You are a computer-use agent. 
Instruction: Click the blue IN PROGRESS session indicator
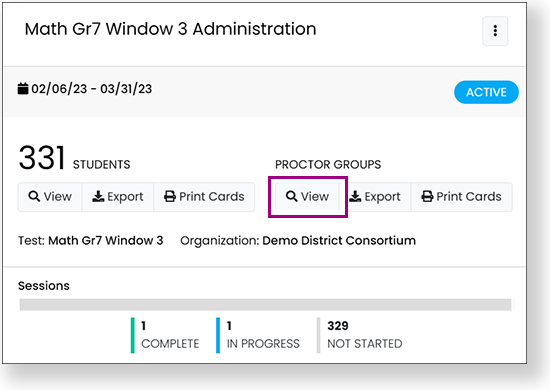point(218,335)
